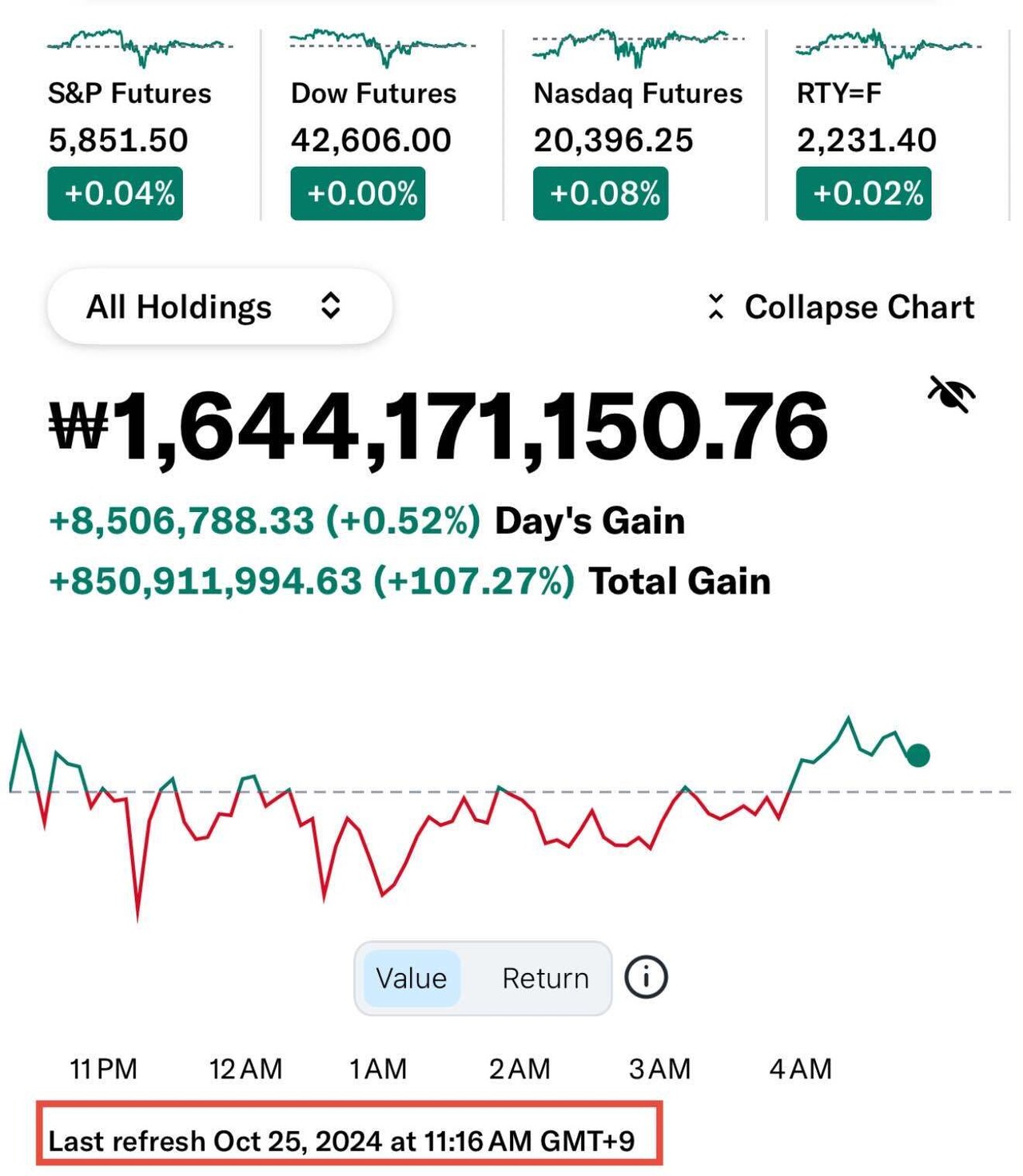Click the Day's Gain amount
The height and width of the screenshot is (1176, 1023).
[265, 521]
